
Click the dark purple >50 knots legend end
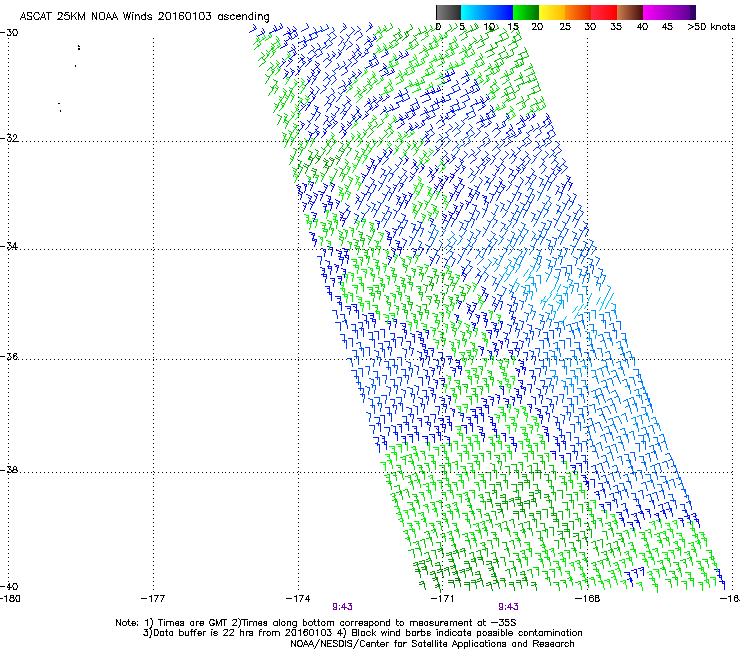click(x=692, y=12)
